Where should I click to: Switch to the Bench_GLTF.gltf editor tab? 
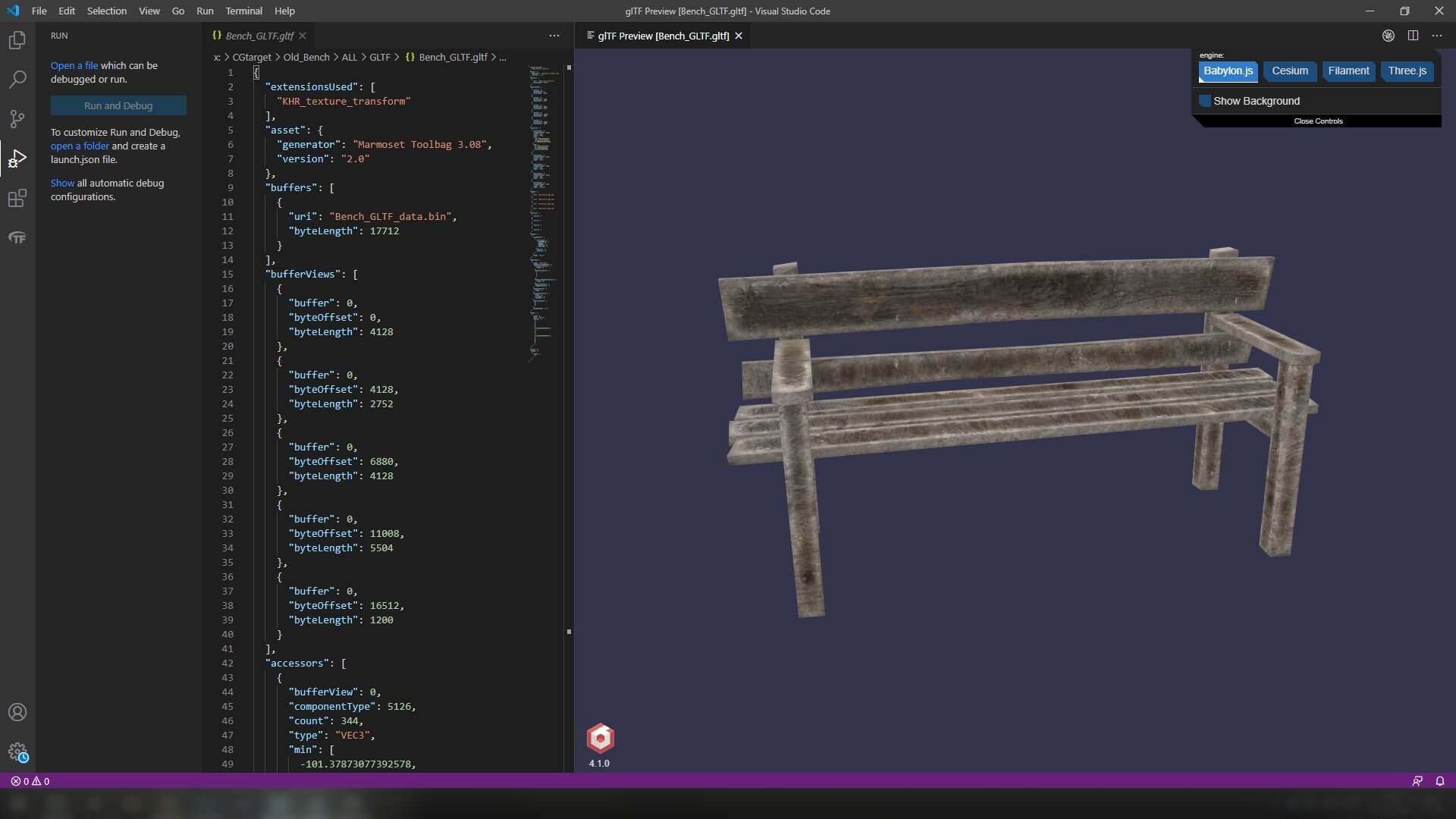(x=259, y=36)
